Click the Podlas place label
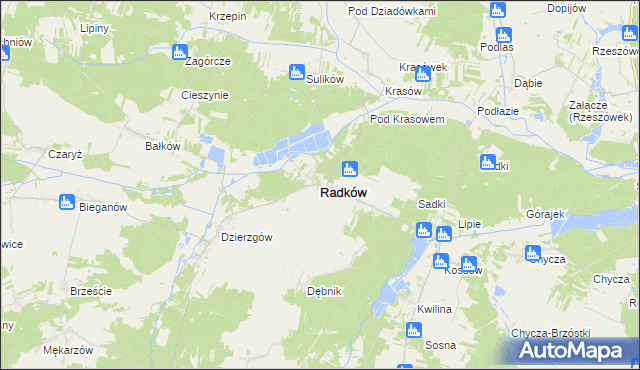640x370 pixels. (497, 47)
